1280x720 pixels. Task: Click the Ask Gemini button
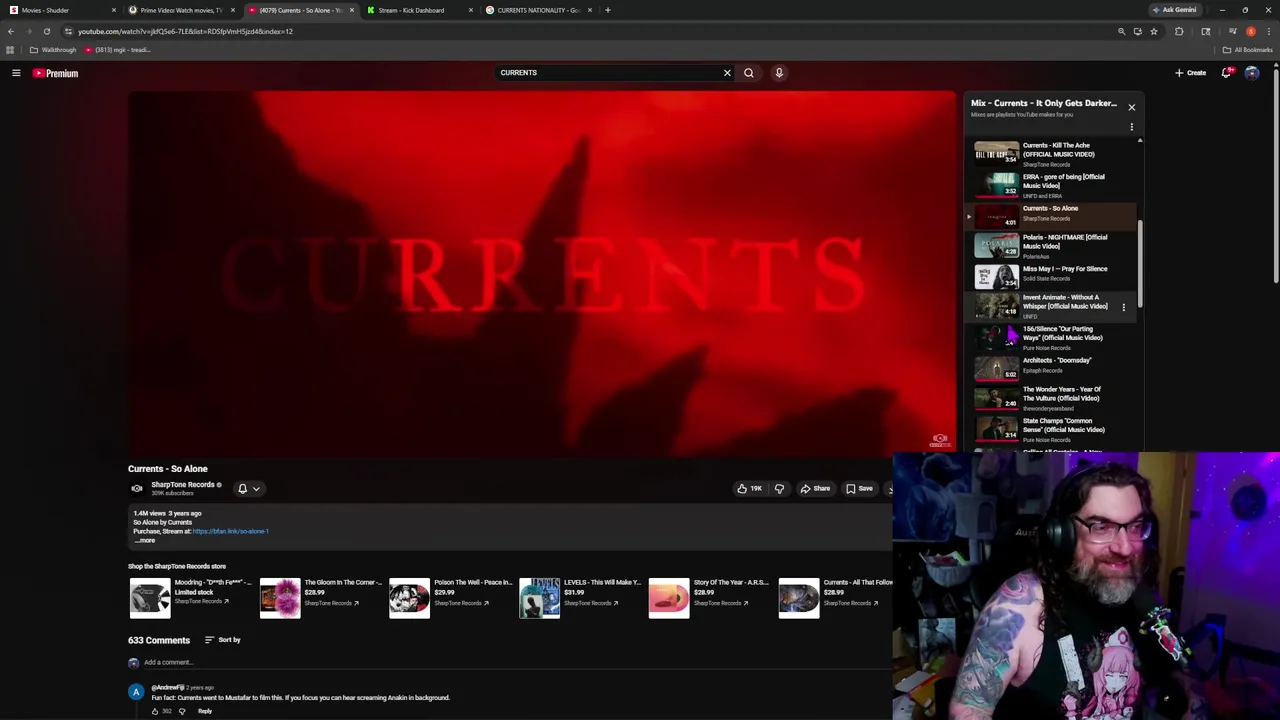click(x=1174, y=10)
